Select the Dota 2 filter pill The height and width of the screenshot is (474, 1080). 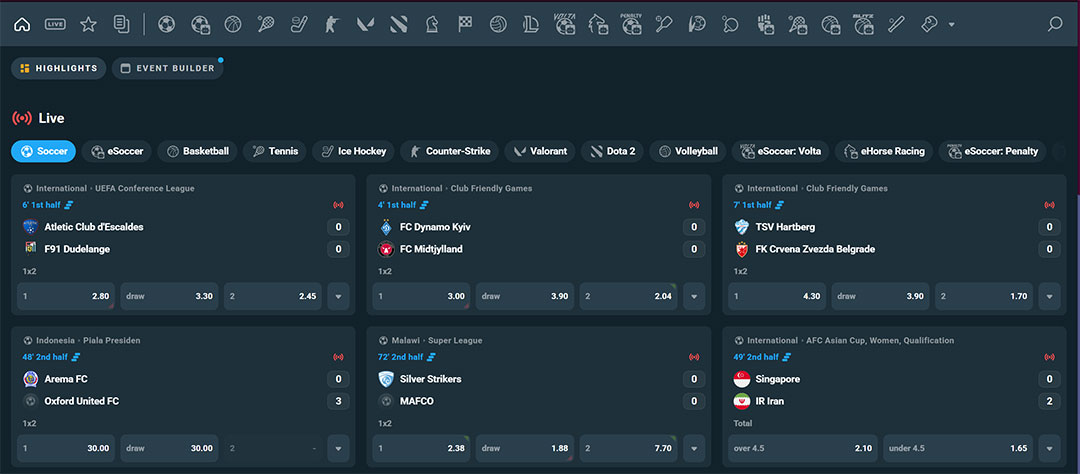pyautogui.click(x=612, y=151)
